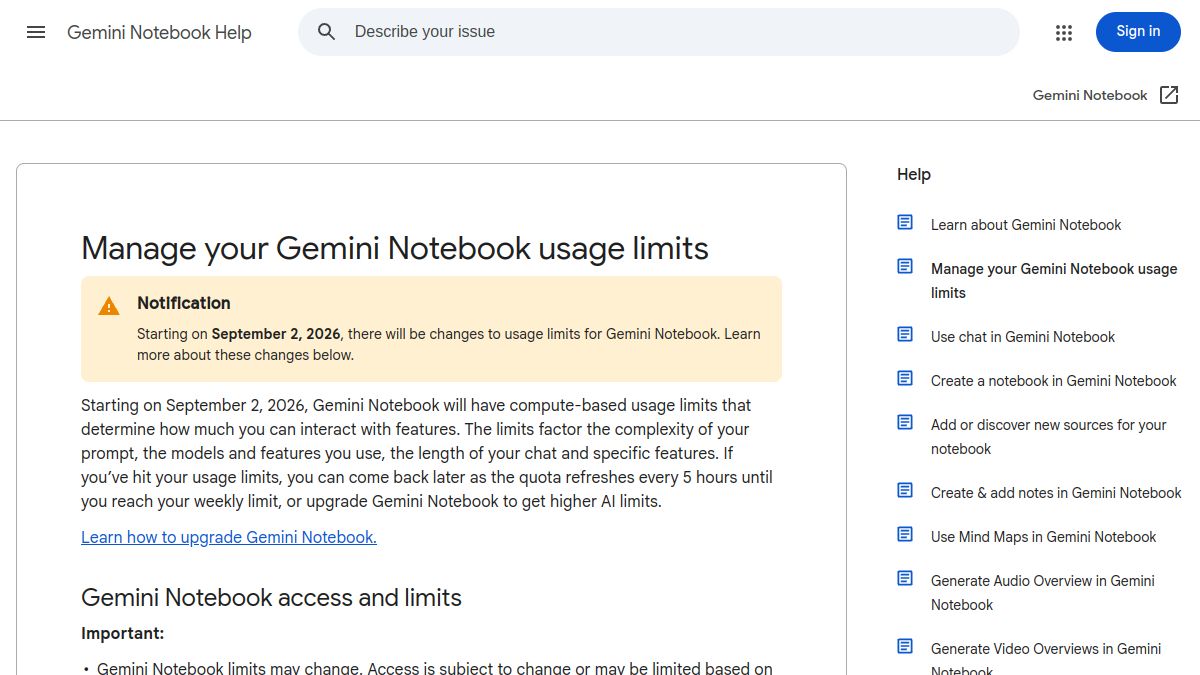Click the Help sidebar heading
Viewport: 1200px width, 675px height.
point(914,175)
